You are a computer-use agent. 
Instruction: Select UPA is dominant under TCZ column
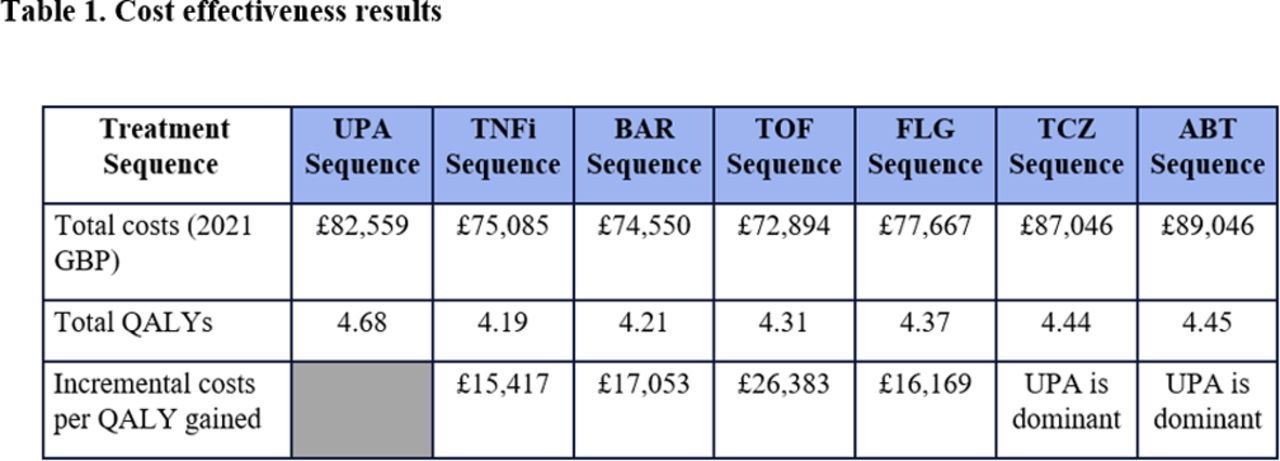1066,400
